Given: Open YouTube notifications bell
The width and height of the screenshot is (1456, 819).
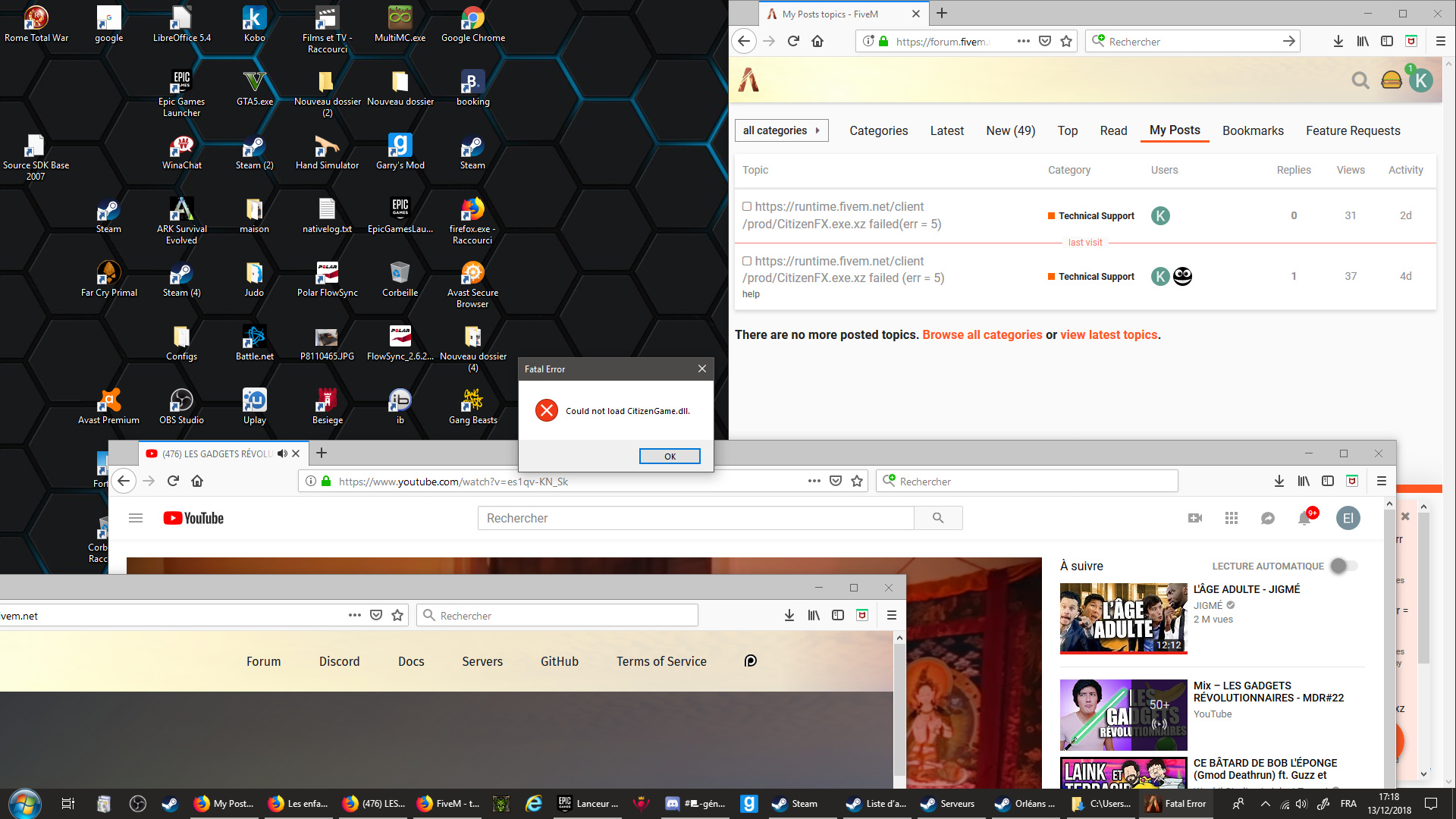Looking at the screenshot, I should point(1304,518).
